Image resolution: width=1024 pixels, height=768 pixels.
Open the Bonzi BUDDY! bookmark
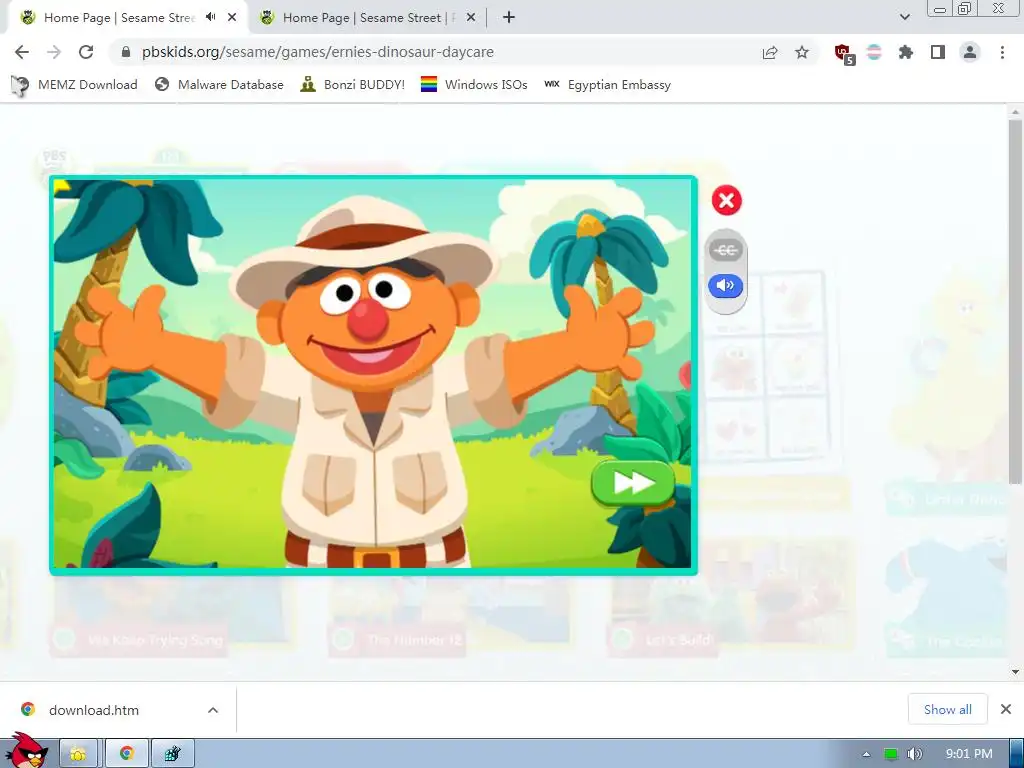[x=353, y=85]
